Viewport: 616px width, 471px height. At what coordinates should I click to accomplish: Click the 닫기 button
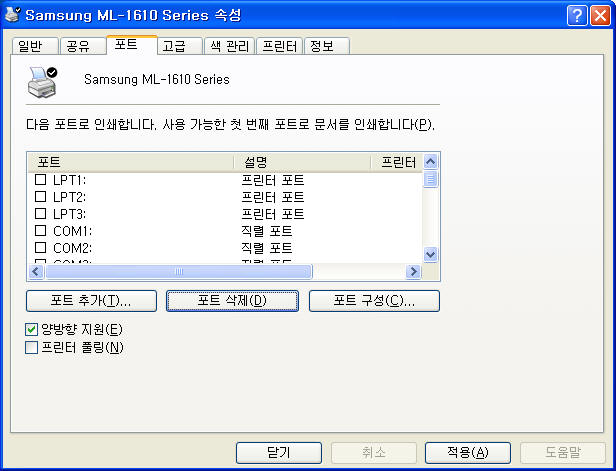(x=279, y=453)
